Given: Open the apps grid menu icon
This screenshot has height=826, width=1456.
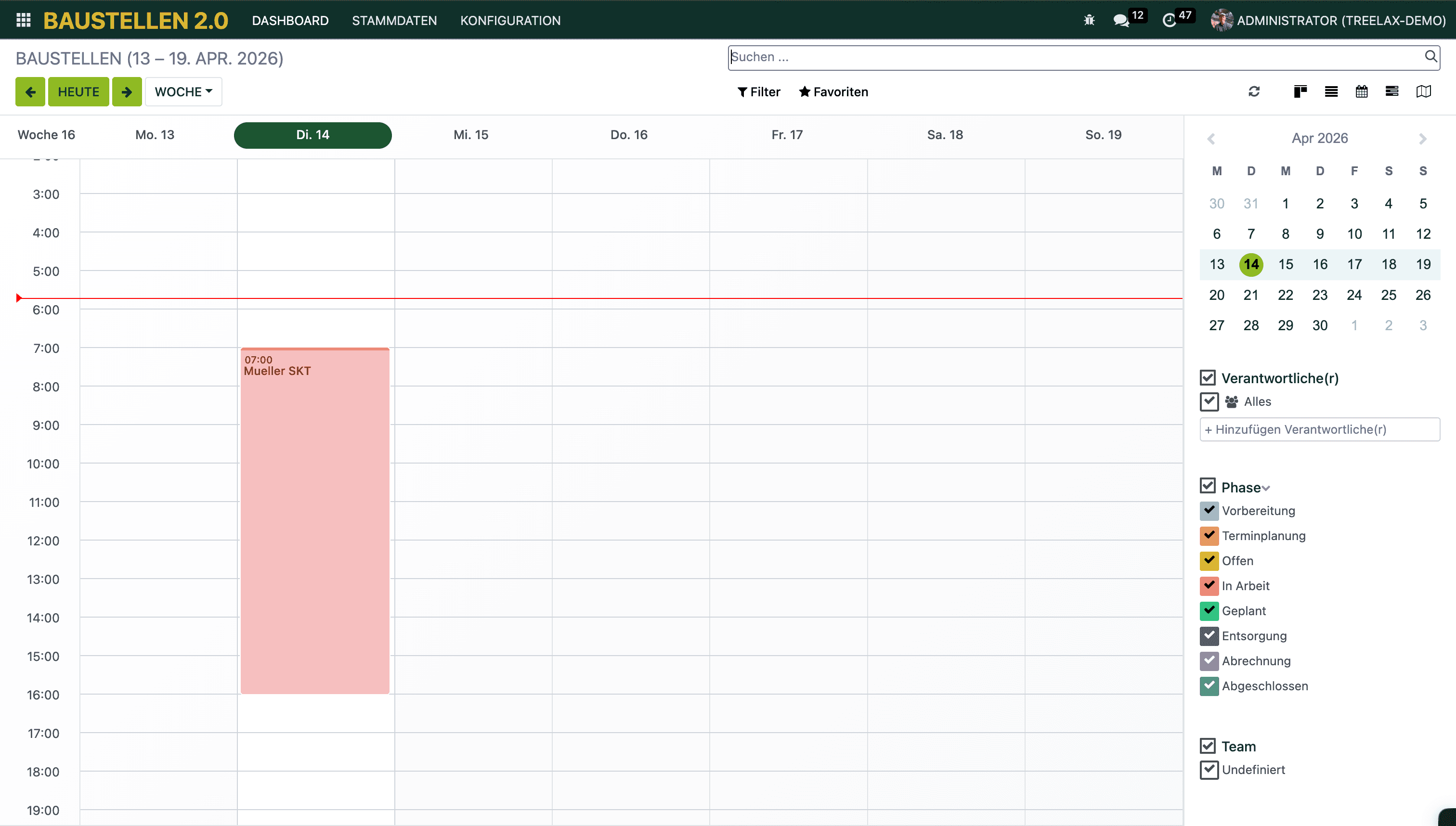Looking at the screenshot, I should [23, 20].
